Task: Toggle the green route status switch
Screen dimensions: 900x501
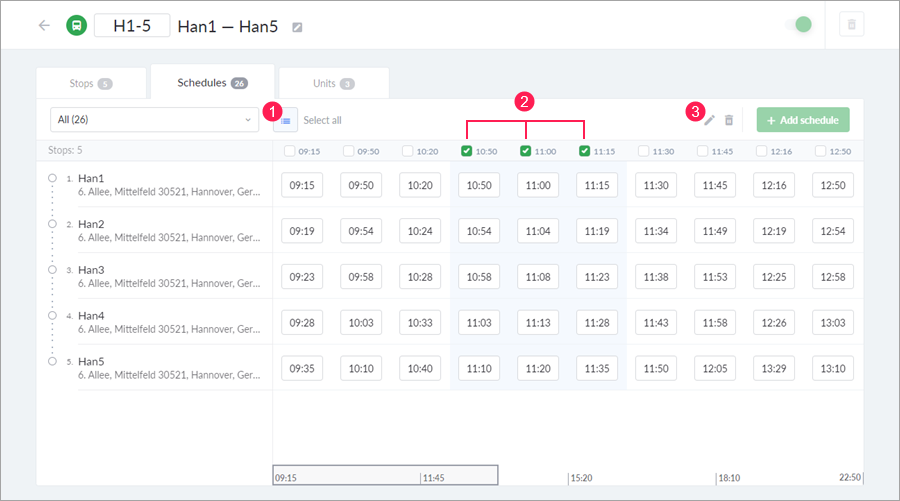Action: (802, 25)
